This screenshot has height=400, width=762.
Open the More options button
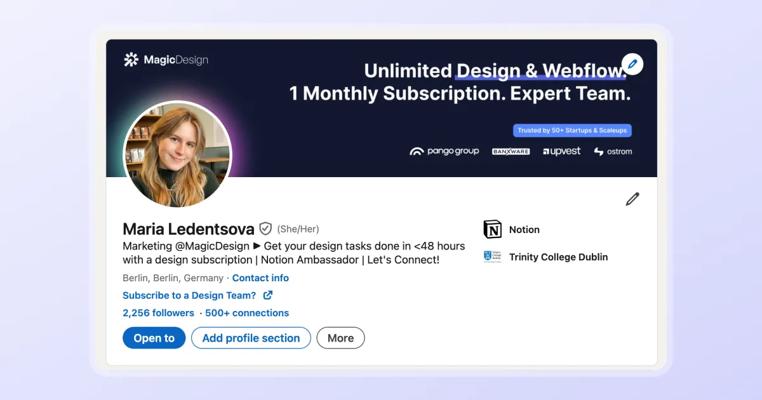tap(340, 338)
